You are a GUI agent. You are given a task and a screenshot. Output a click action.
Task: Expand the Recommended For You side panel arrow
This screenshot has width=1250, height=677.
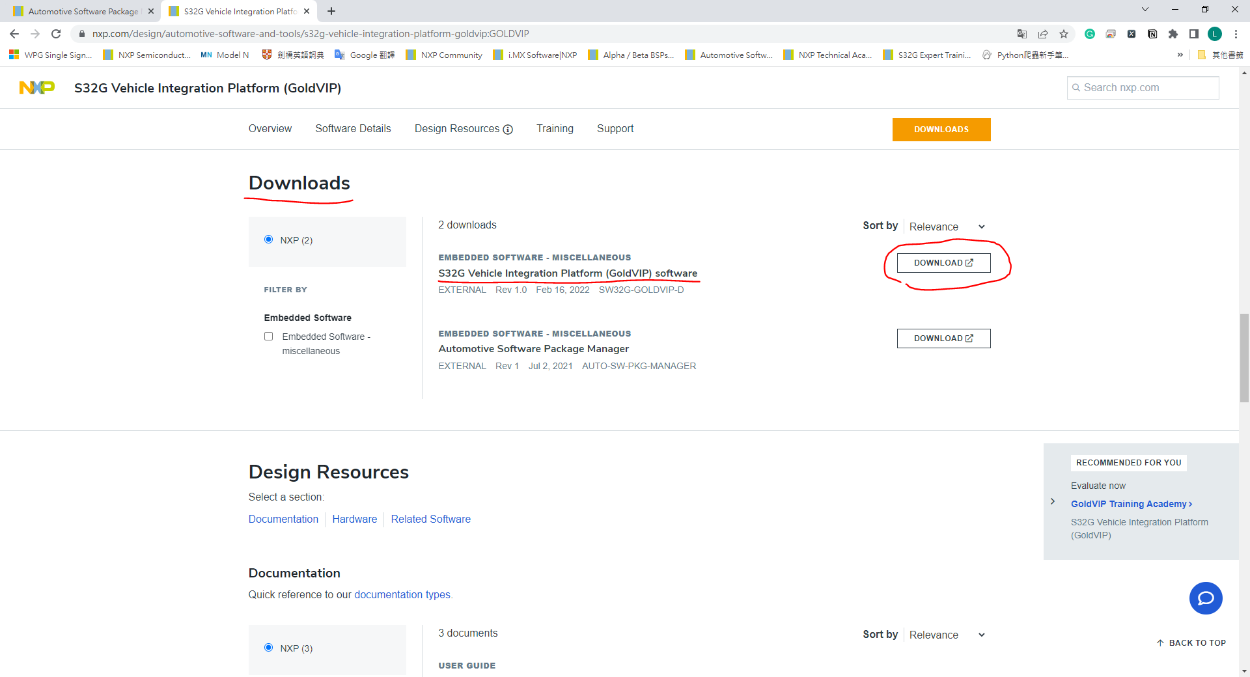point(1052,501)
